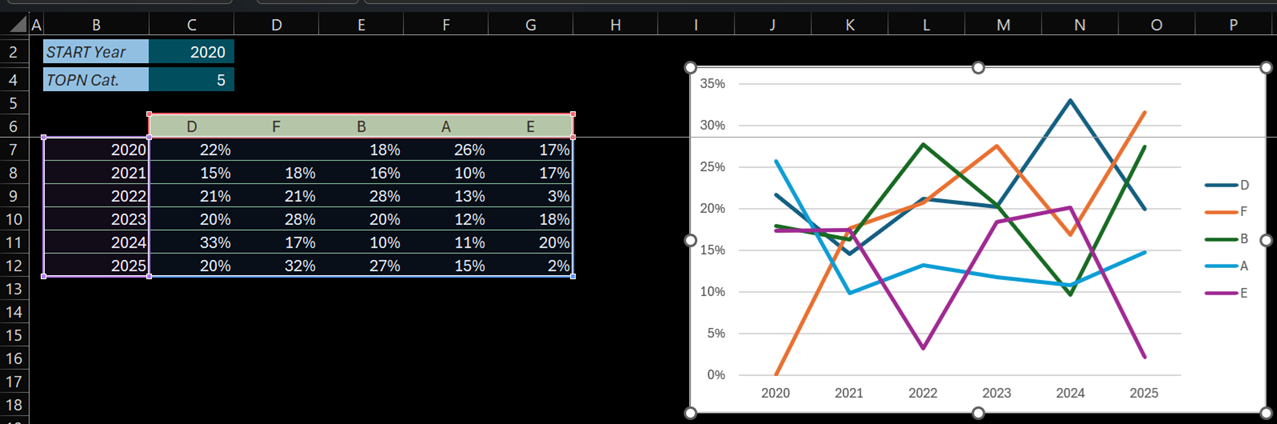Click the 2% cell in the 2025 row

(x=531, y=266)
